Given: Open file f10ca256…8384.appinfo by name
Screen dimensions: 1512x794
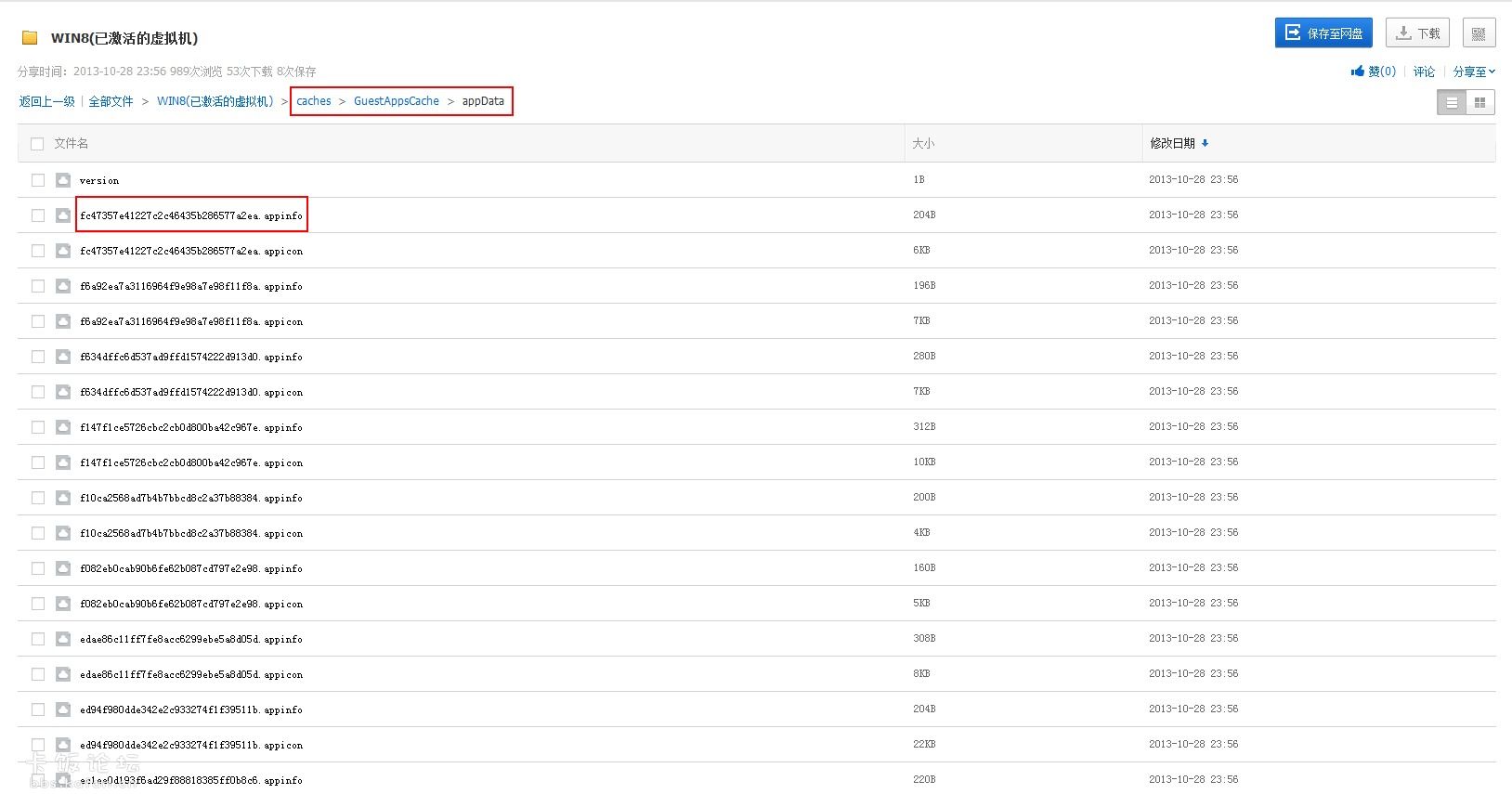Looking at the screenshot, I should 191,498.
